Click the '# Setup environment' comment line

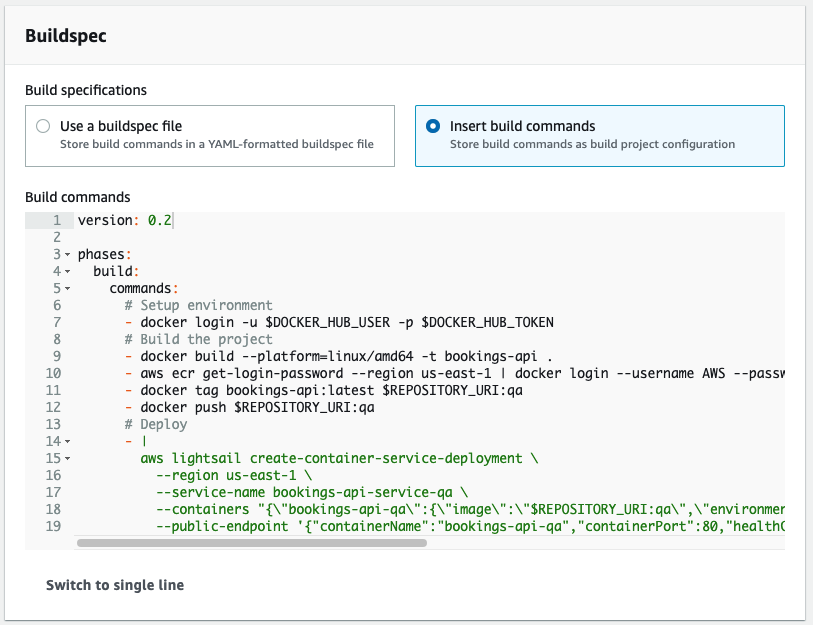point(199,305)
